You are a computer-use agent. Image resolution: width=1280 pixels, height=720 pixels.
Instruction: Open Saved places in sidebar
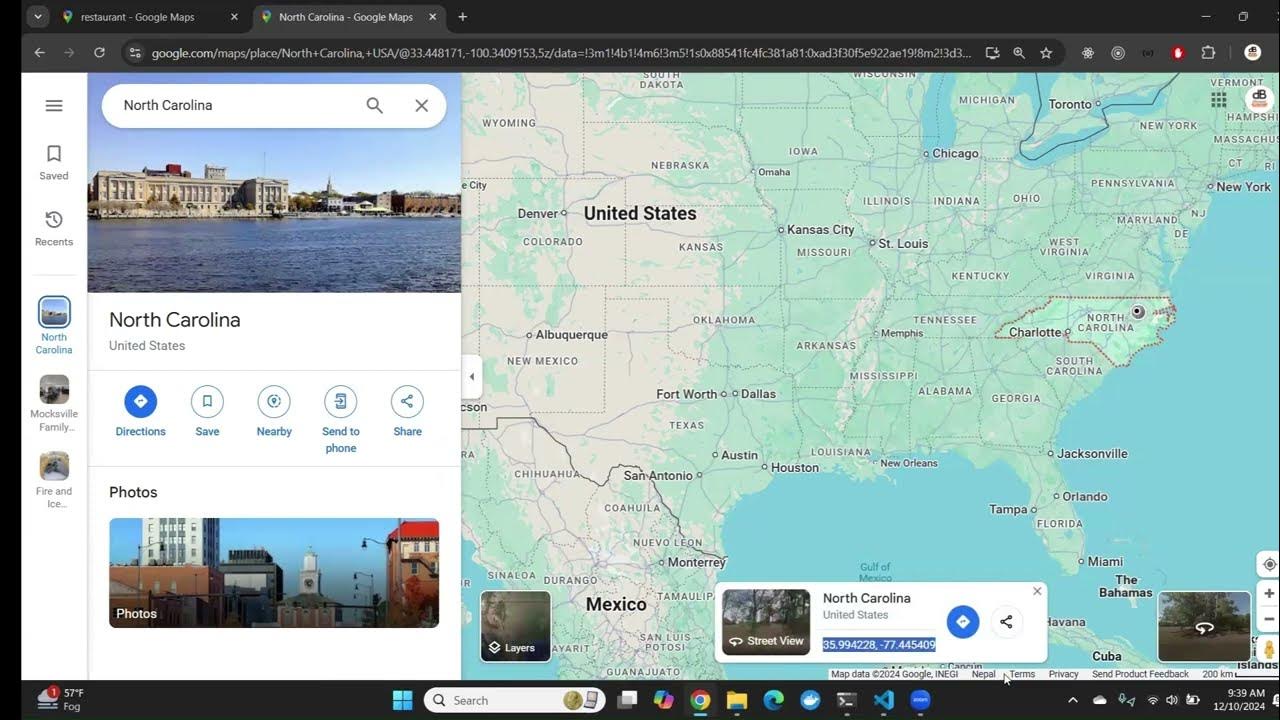(x=54, y=162)
